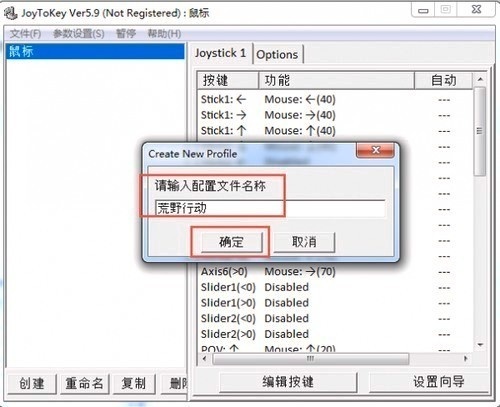
Task: Click the 自动 column header
Action: (x=443, y=80)
